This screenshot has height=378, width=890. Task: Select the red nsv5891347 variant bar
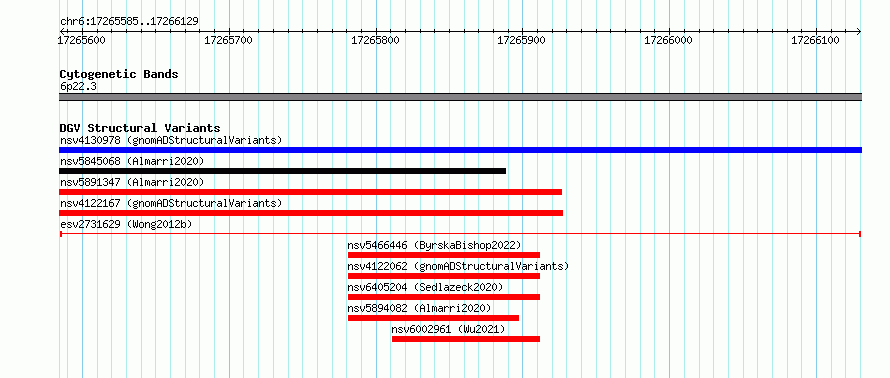310,192
